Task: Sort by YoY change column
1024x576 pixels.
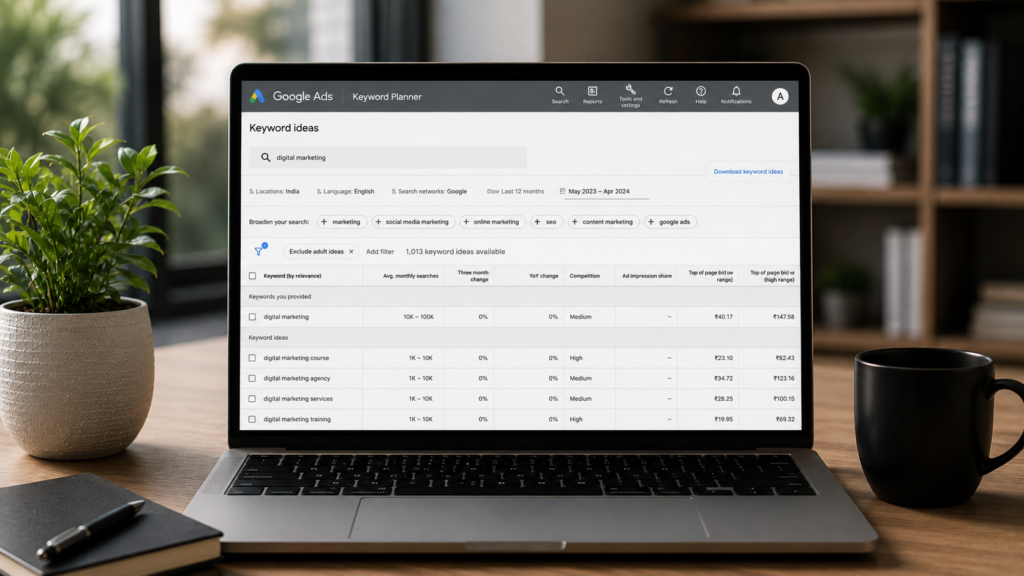Action: coord(543,276)
